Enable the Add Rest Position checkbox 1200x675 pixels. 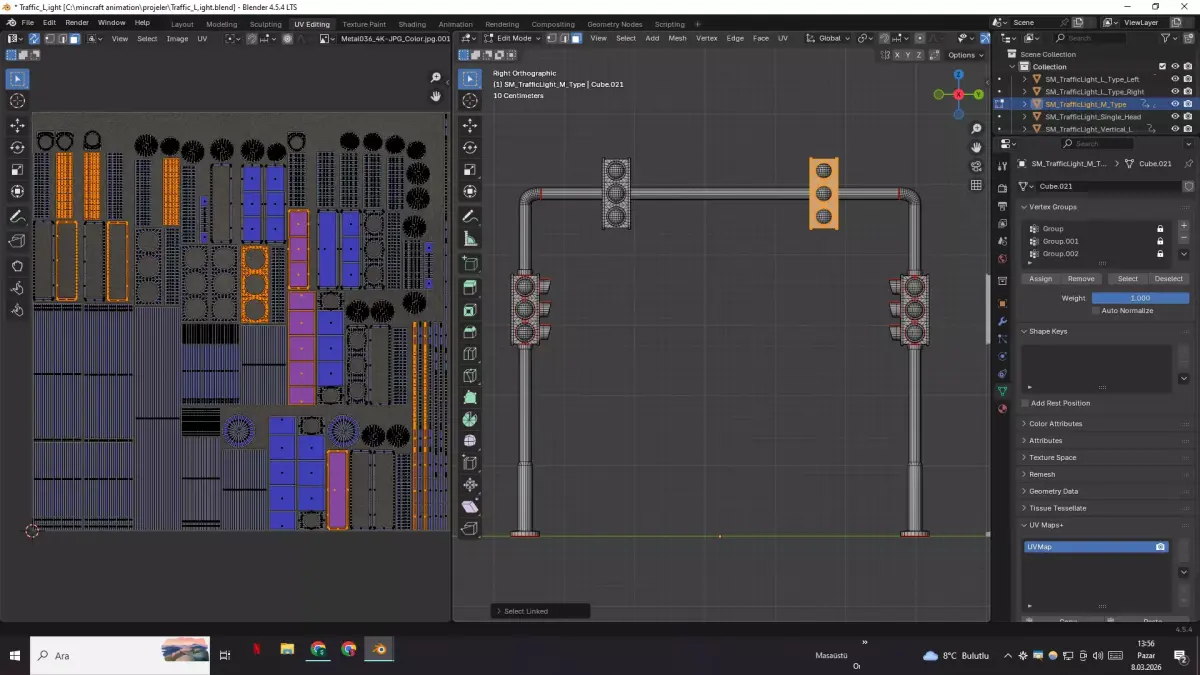(1025, 403)
